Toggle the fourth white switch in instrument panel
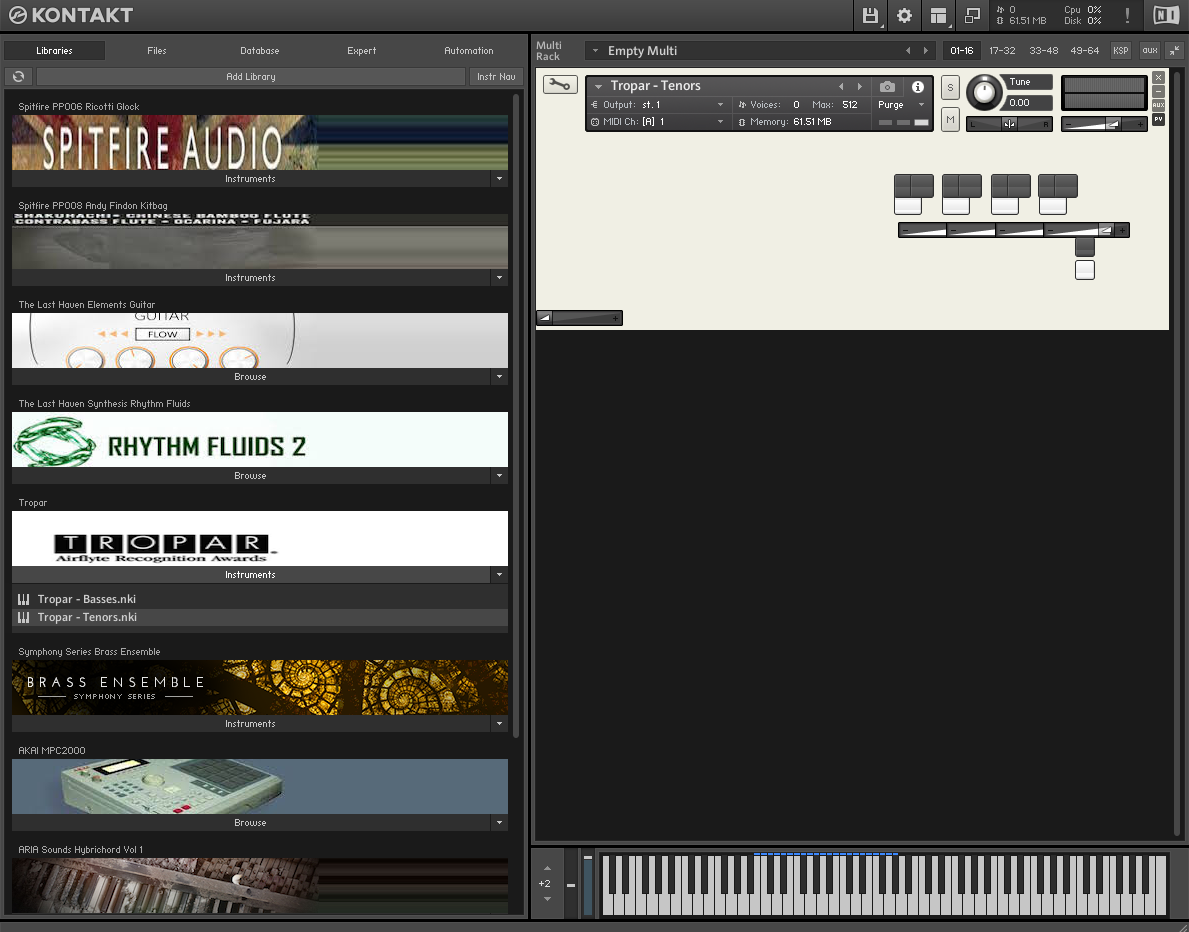The width and height of the screenshot is (1189, 932). (x=1052, y=206)
